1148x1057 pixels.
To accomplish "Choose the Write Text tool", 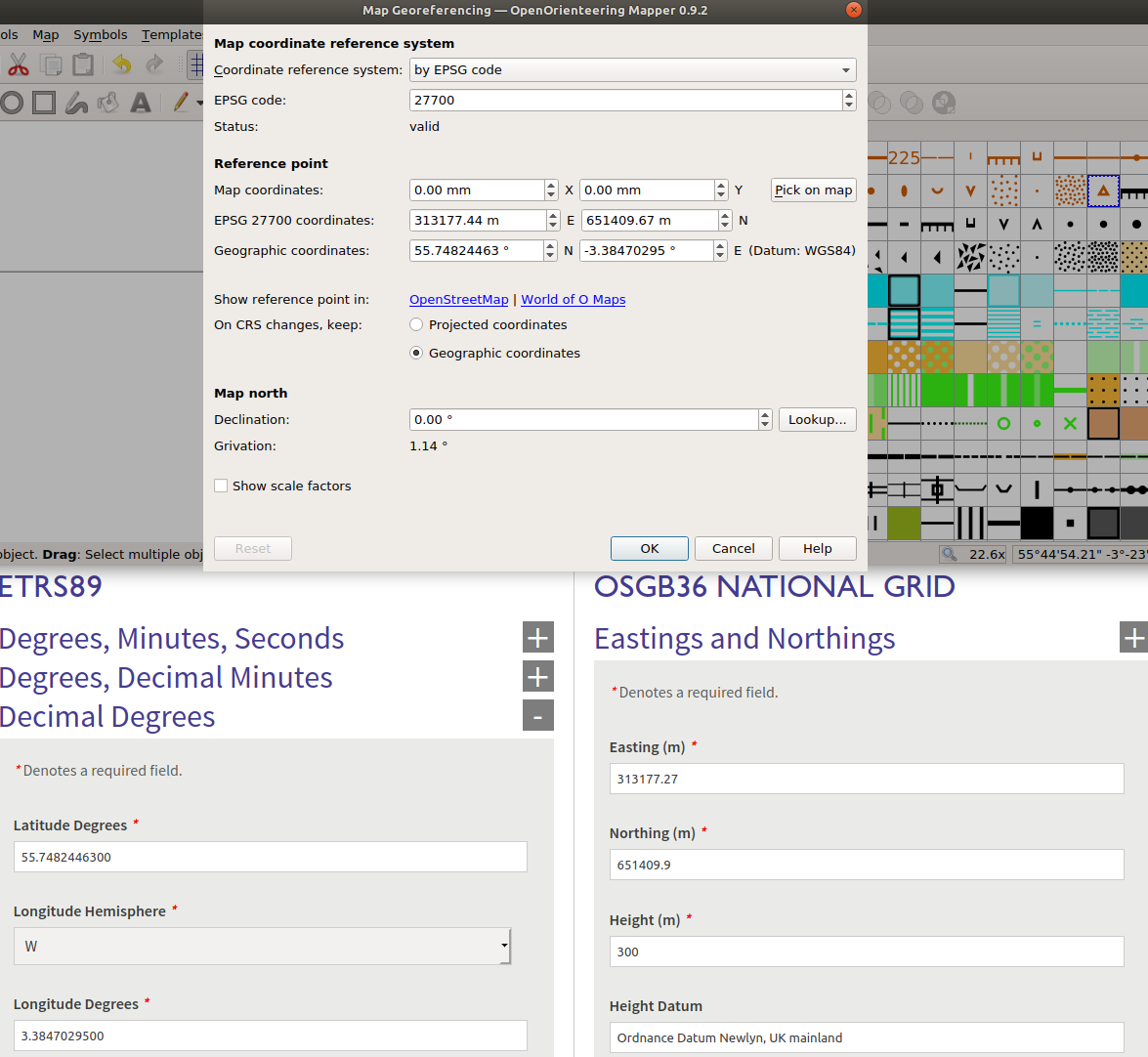I will 141,102.
